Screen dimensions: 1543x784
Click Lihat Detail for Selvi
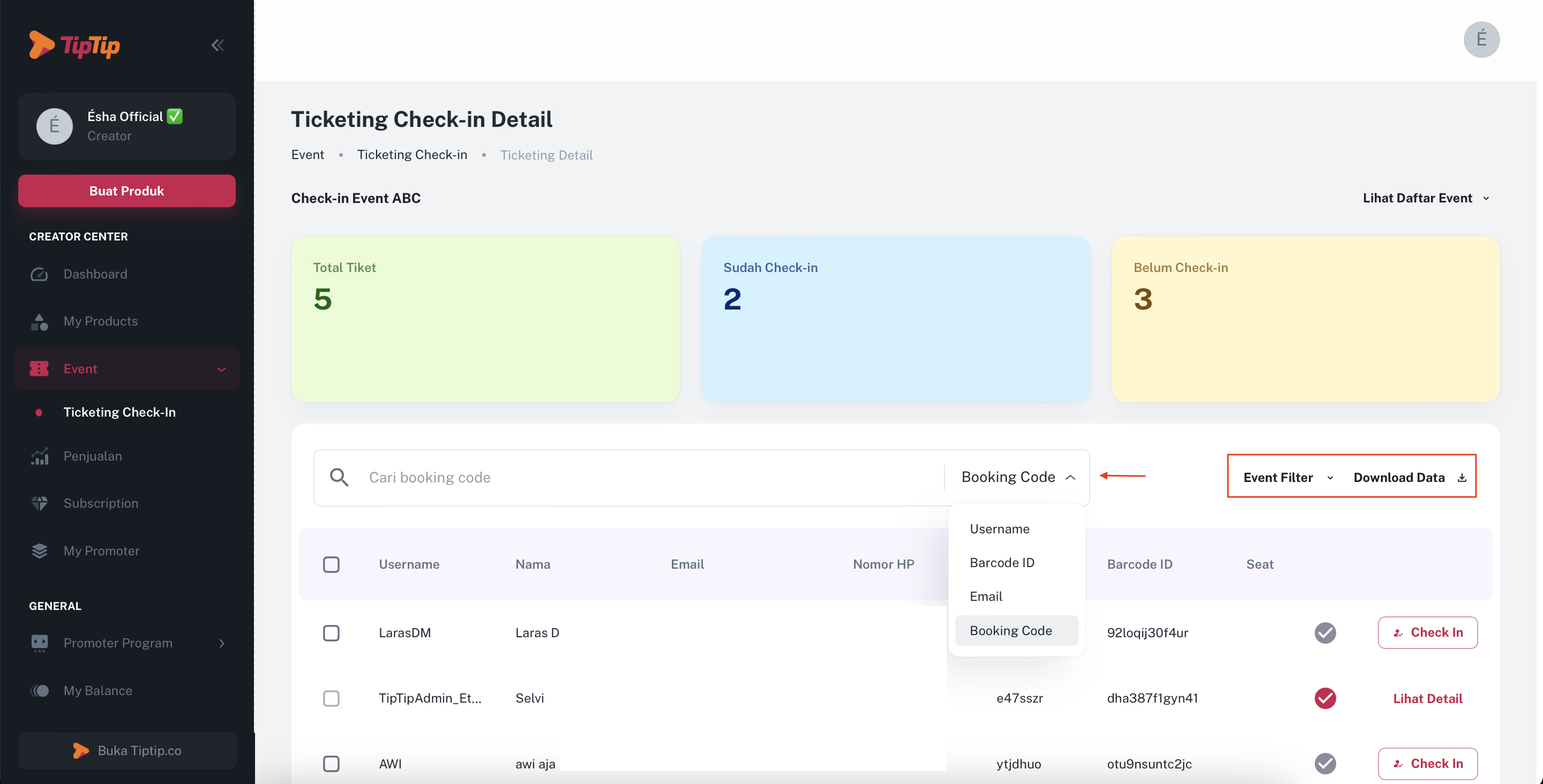(1427, 698)
